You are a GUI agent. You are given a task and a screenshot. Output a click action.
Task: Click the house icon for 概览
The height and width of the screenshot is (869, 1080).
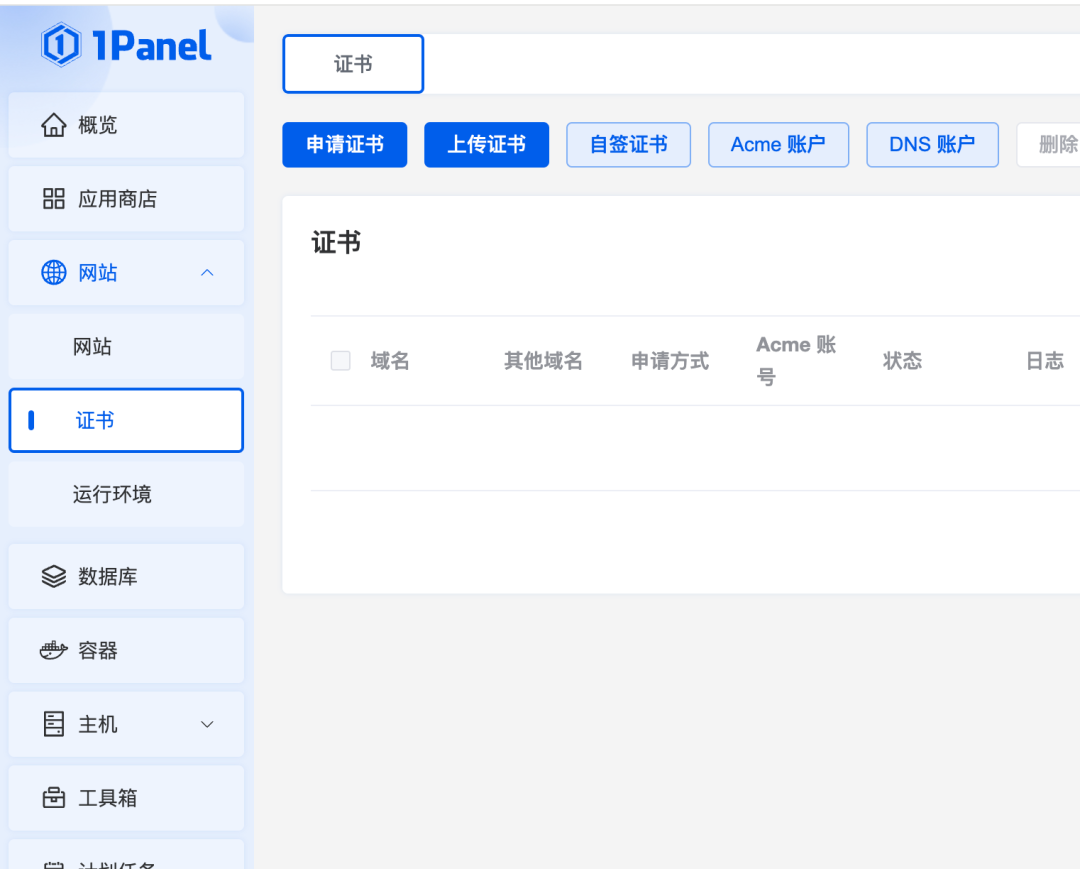tap(54, 125)
